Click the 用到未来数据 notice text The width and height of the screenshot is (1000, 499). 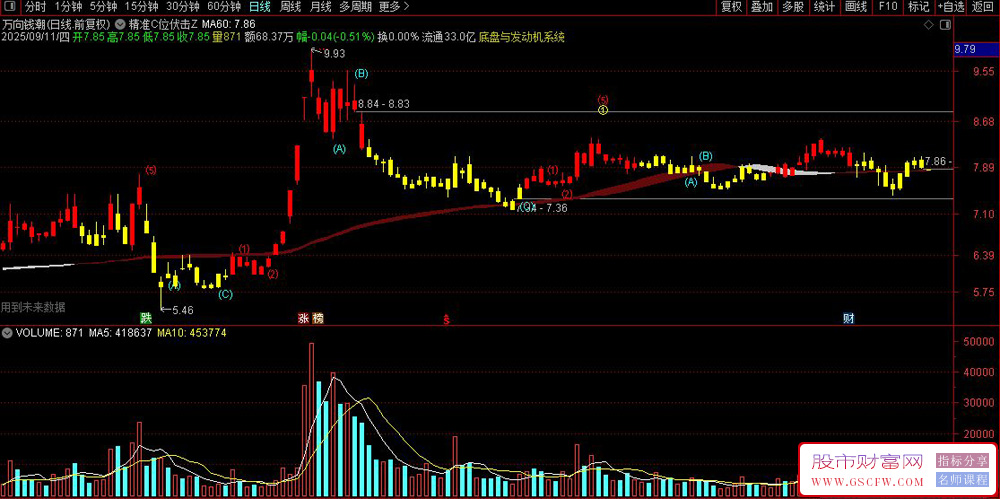point(33,307)
